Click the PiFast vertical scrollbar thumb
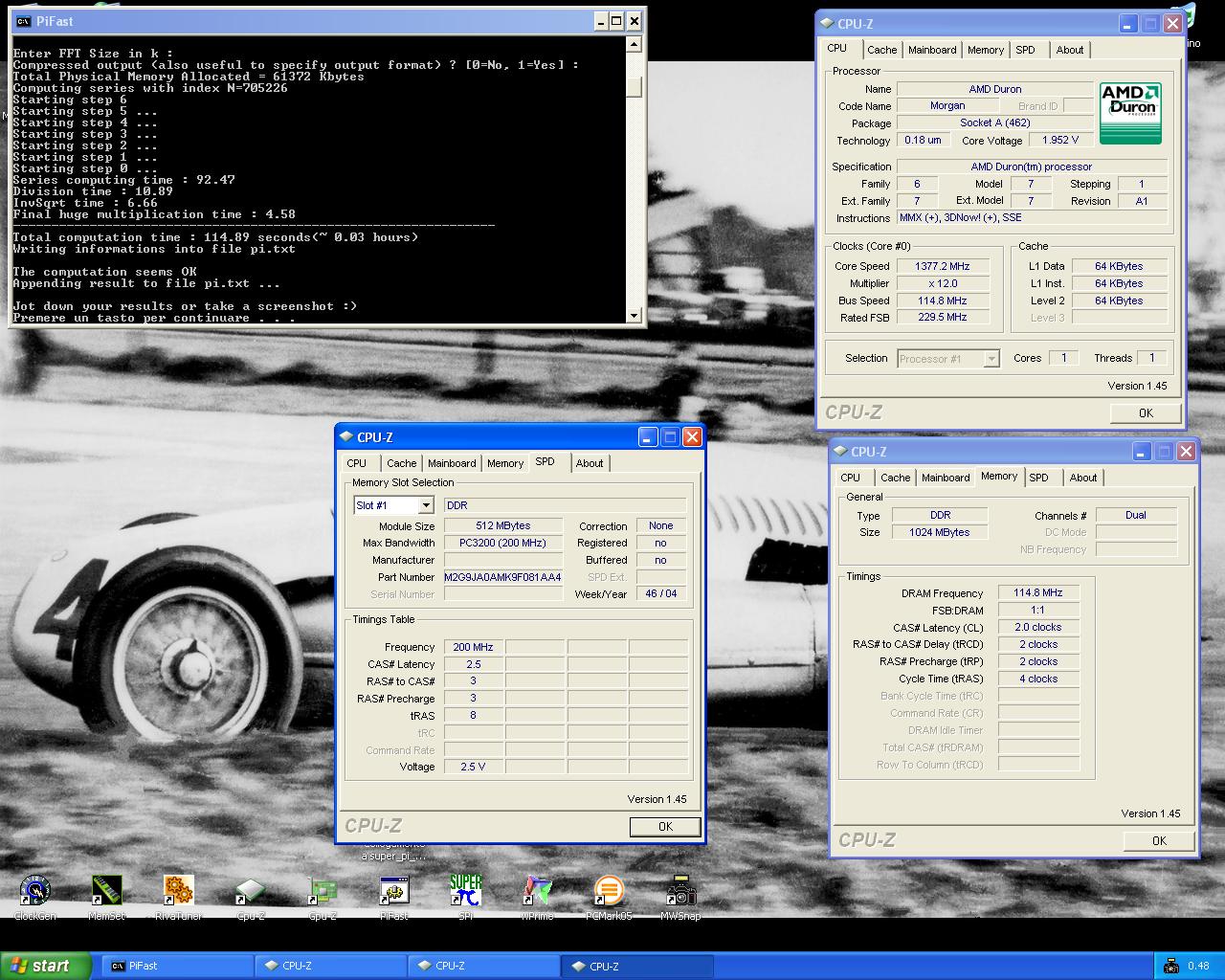1225x980 pixels. (x=634, y=86)
